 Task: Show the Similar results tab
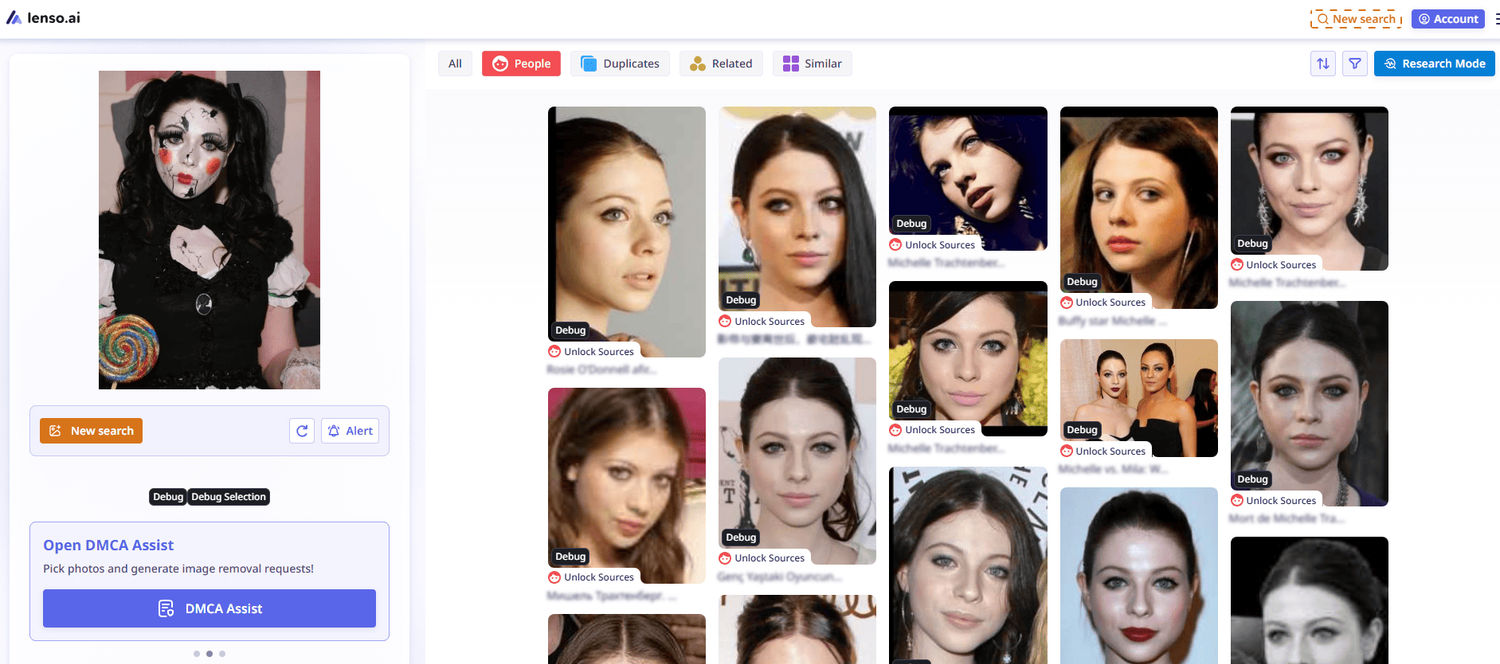point(812,63)
